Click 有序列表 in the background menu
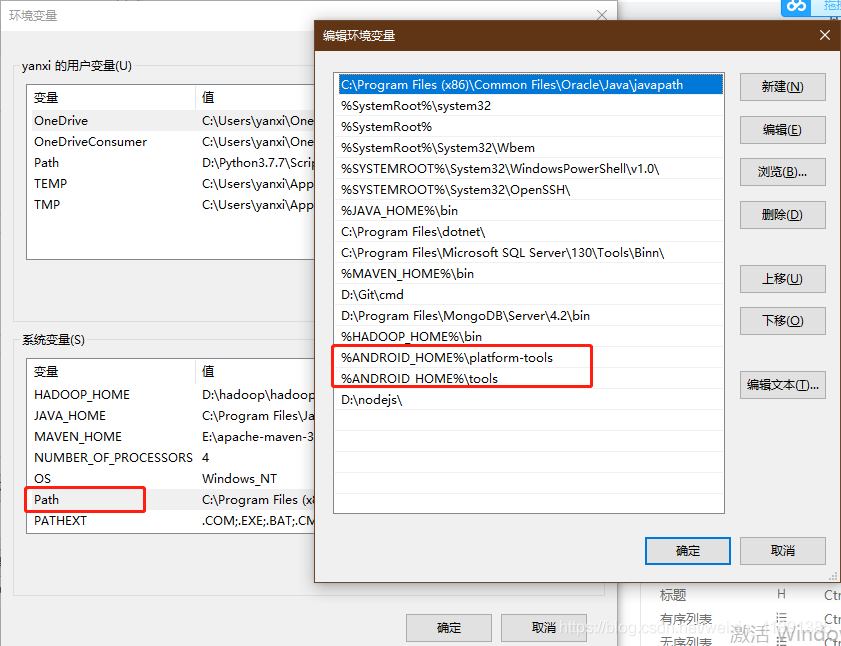 [x=686, y=620]
